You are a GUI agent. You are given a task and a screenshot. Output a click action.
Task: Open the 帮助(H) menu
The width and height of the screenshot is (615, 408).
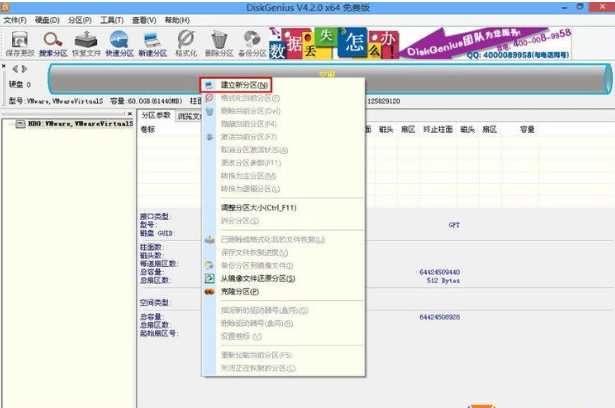coord(176,20)
